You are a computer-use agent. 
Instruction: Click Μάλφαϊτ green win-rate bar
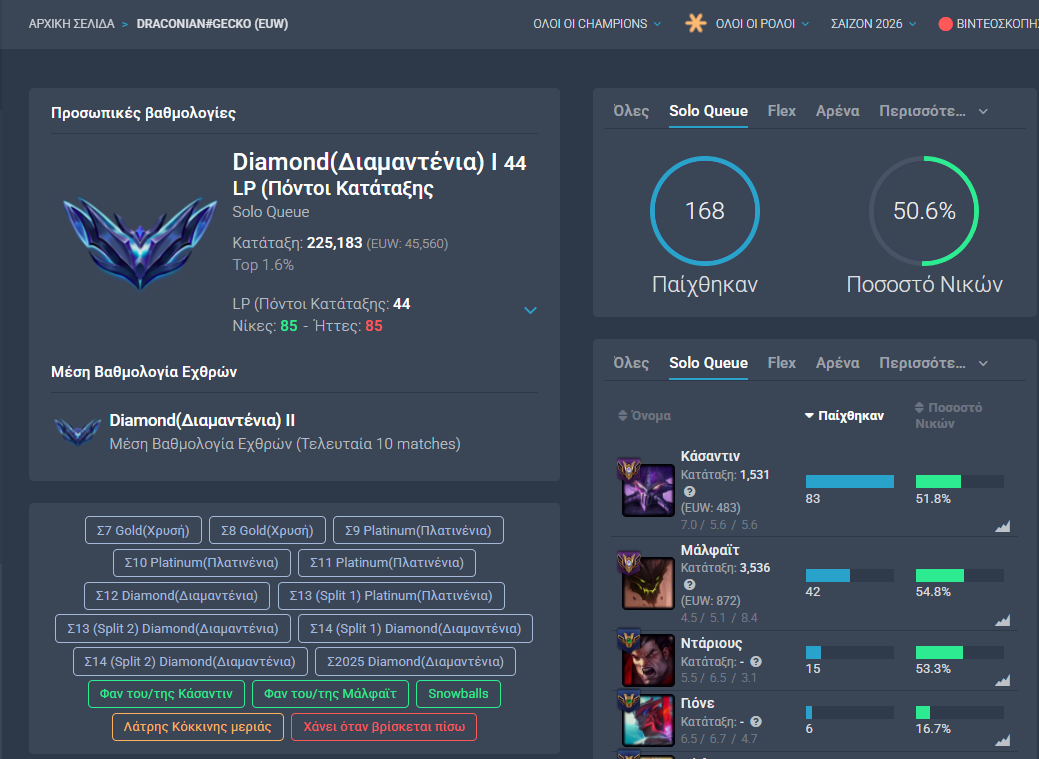940,575
